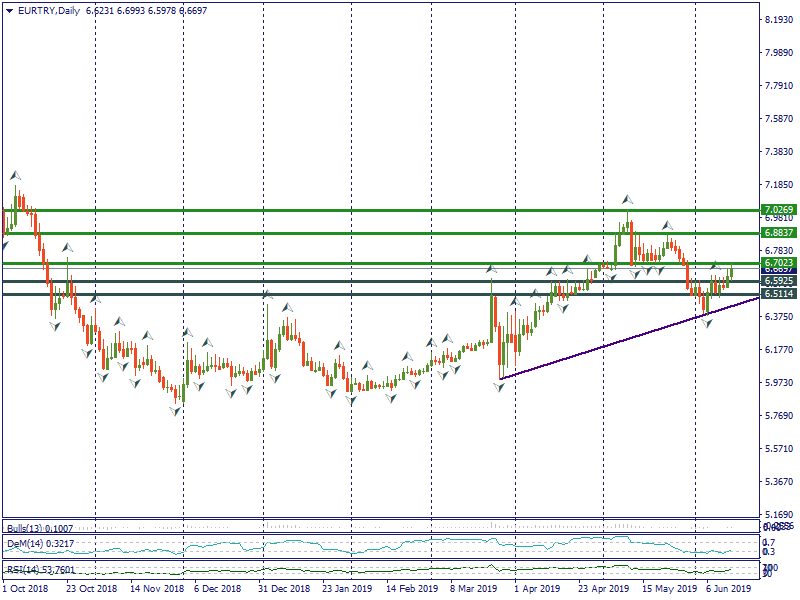Click the EURTRY,Daily chart title
The width and height of the screenshot is (800, 600).
click(43, 11)
